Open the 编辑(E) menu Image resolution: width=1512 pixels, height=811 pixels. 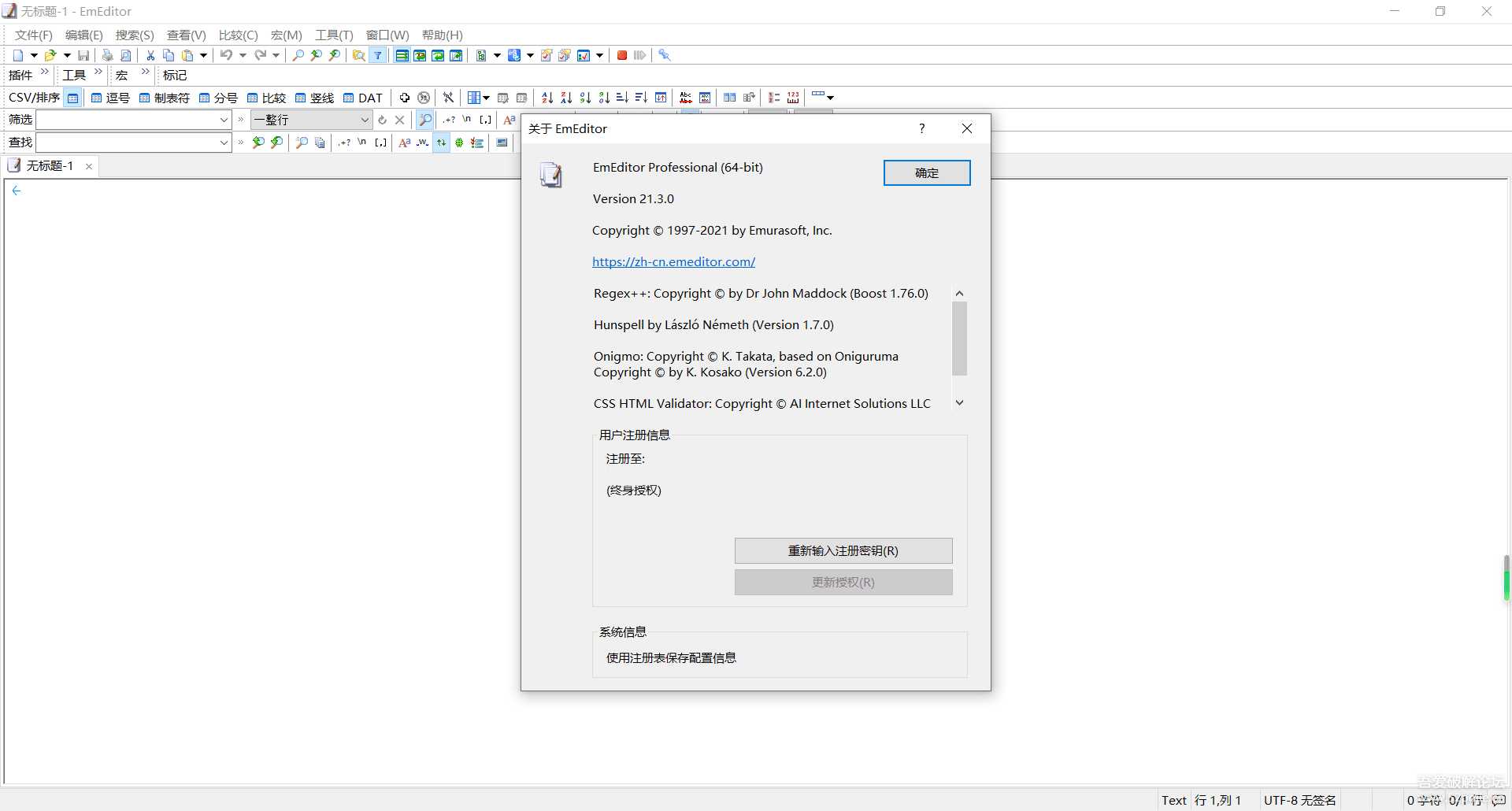[84, 35]
